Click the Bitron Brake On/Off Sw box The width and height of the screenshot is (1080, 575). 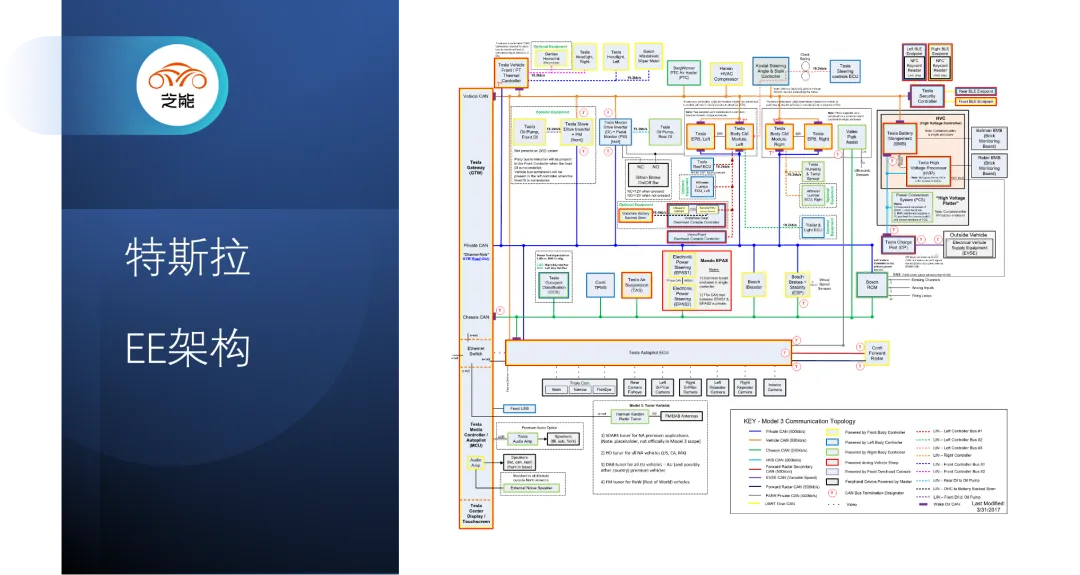[648, 177]
